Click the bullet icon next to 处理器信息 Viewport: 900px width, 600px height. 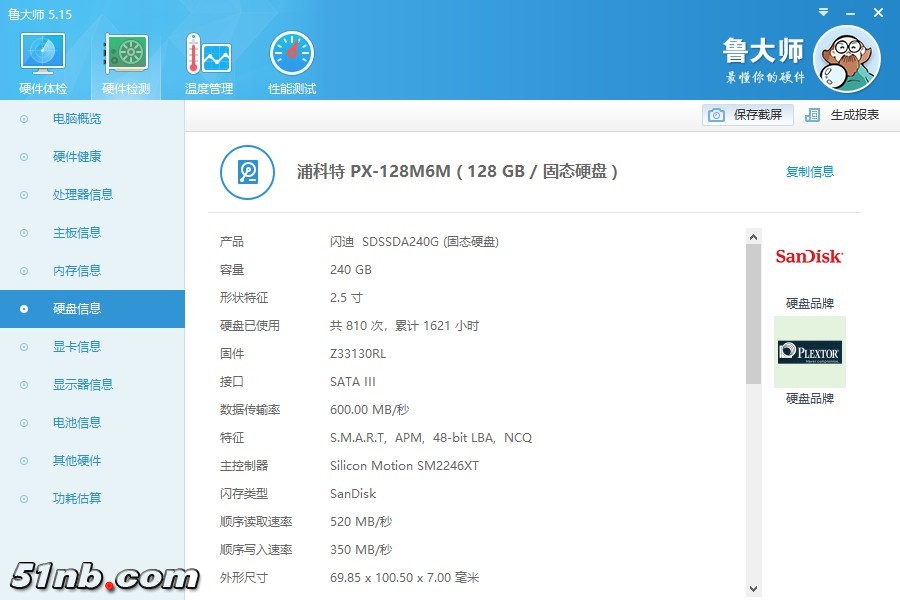pos(24,195)
